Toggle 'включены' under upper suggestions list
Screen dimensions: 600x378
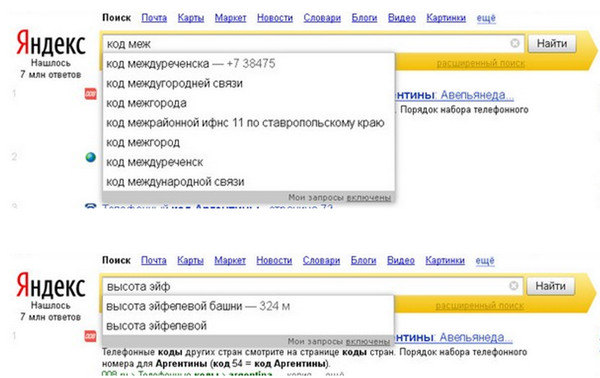click(x=368, y=198)
